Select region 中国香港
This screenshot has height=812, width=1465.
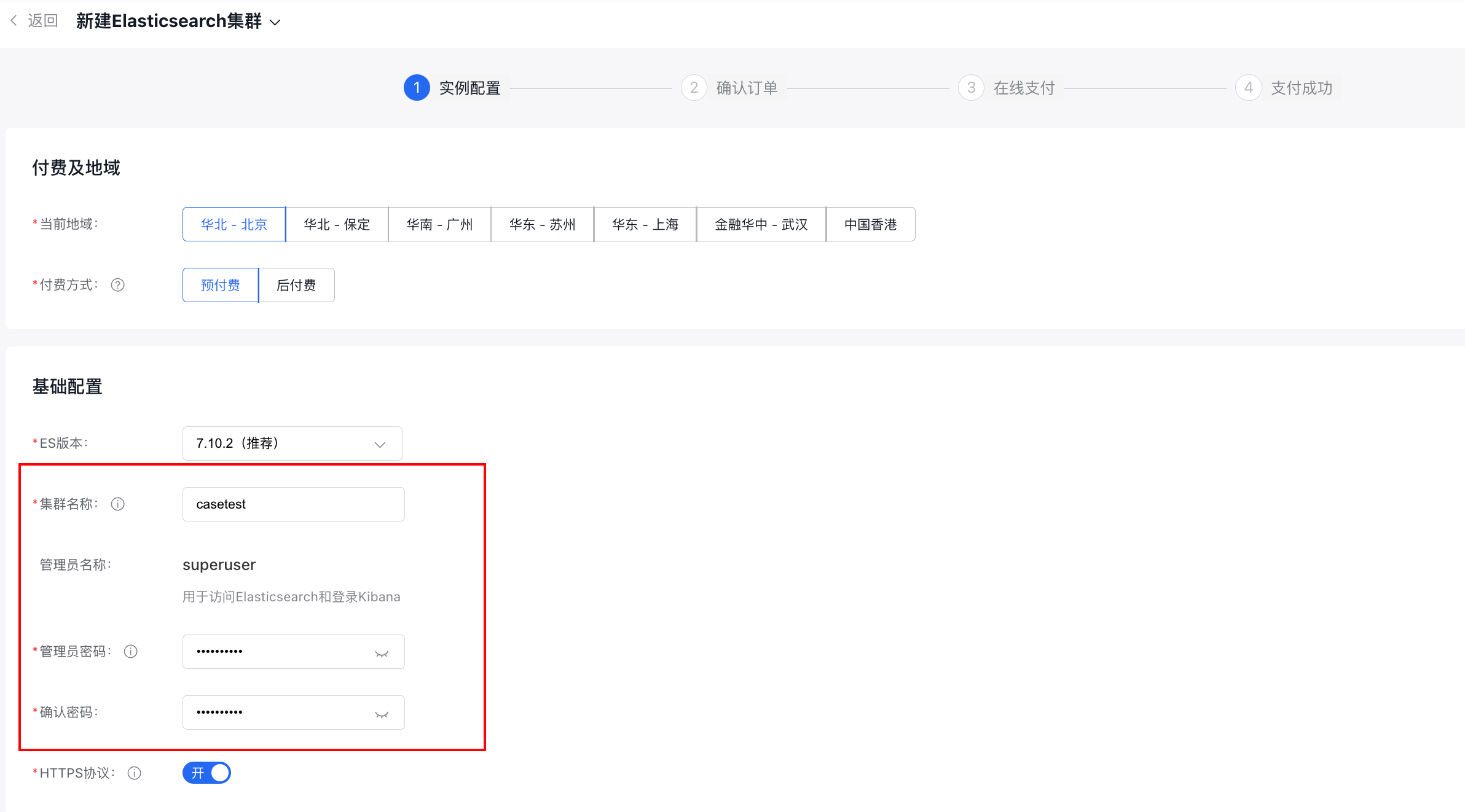click(870, 225)
